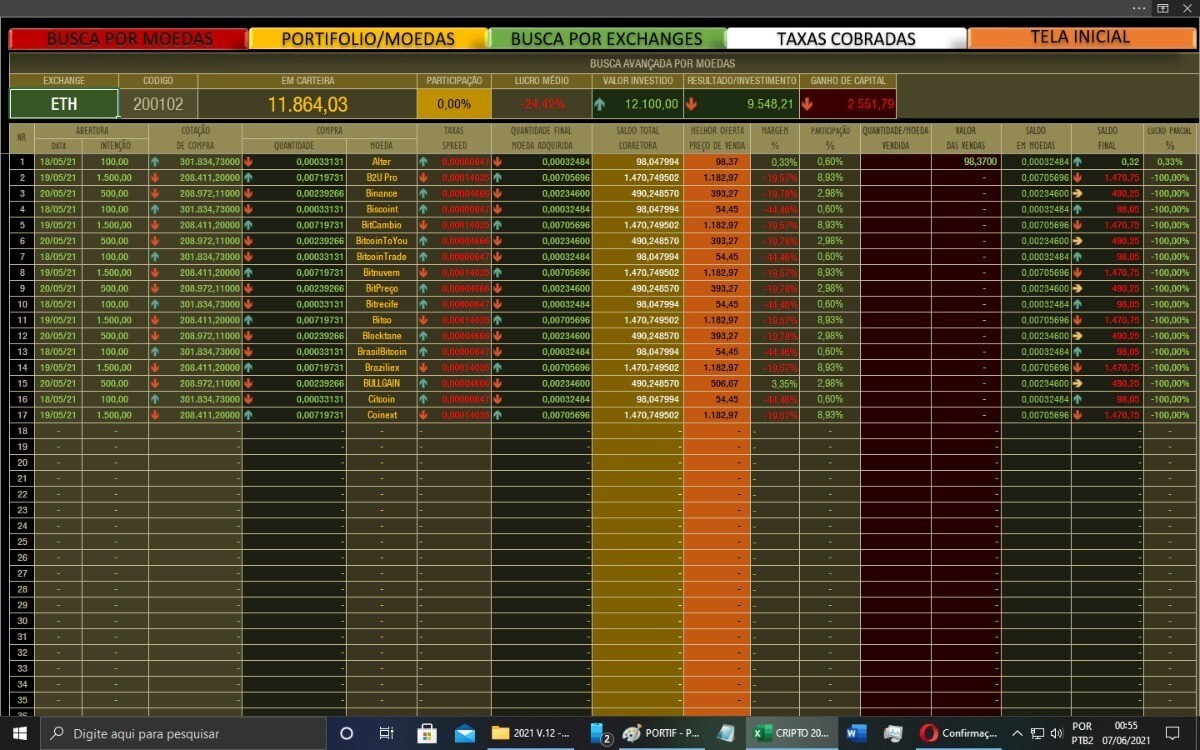Open Task View on the taskbar
This screenshot has width=1200, height=750.
pos(386,733)
